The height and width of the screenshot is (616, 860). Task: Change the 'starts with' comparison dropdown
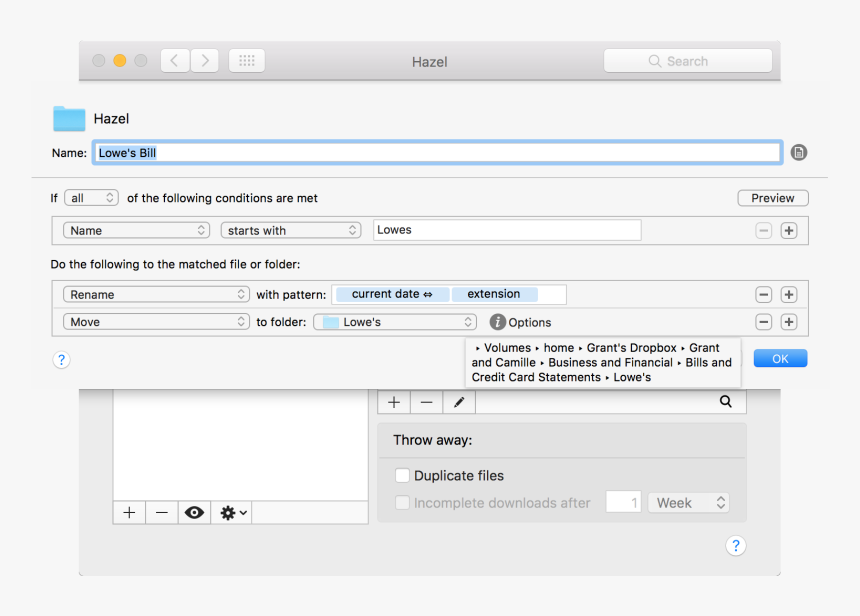291,229
